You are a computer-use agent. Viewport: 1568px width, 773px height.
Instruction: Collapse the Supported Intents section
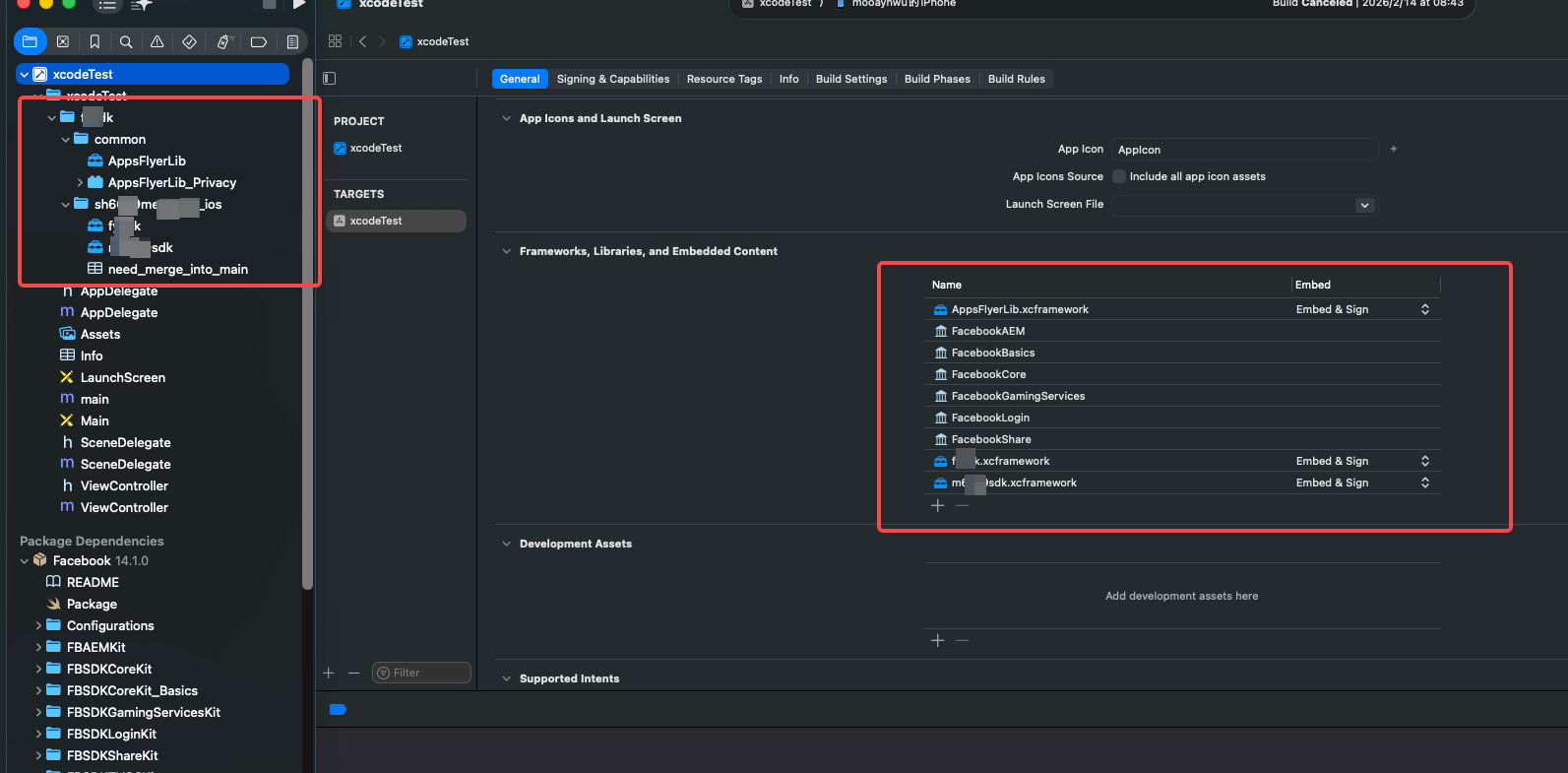tap(507, 678)
